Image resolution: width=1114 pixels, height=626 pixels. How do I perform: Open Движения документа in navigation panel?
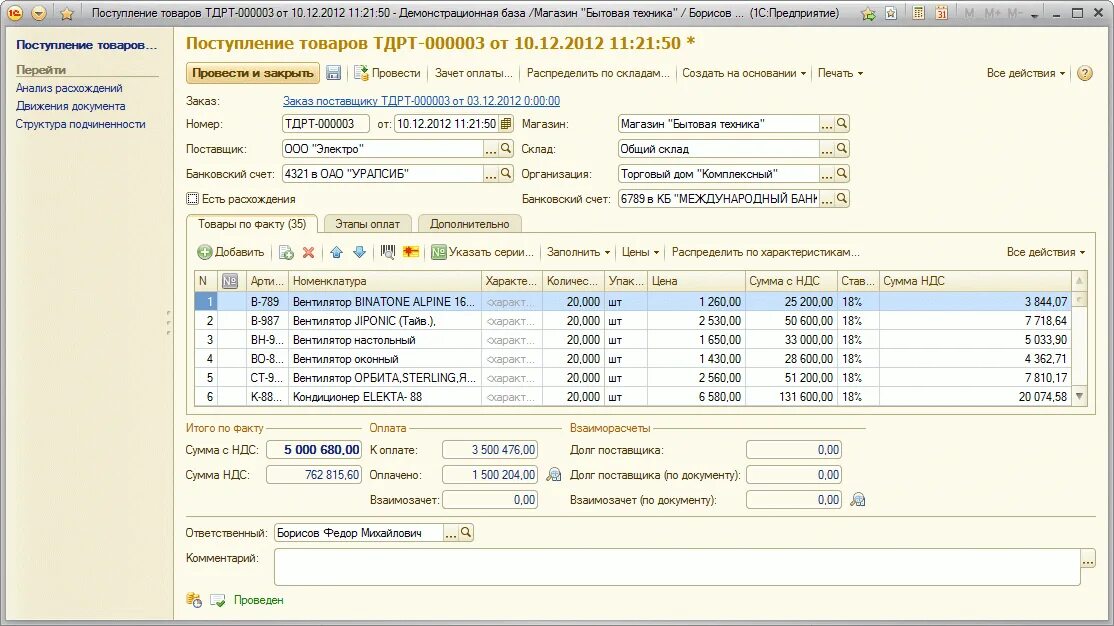(x=70, y=106)
